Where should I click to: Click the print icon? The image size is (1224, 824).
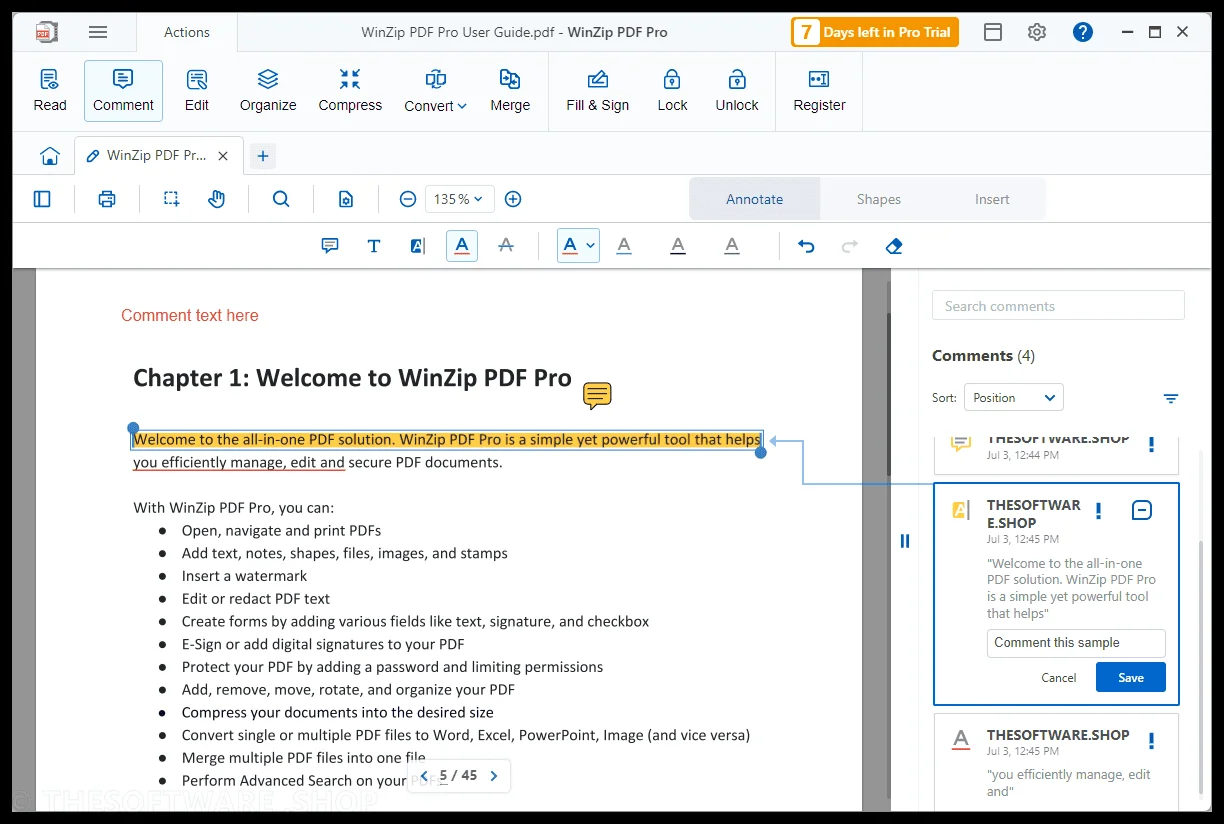[107, 199]
